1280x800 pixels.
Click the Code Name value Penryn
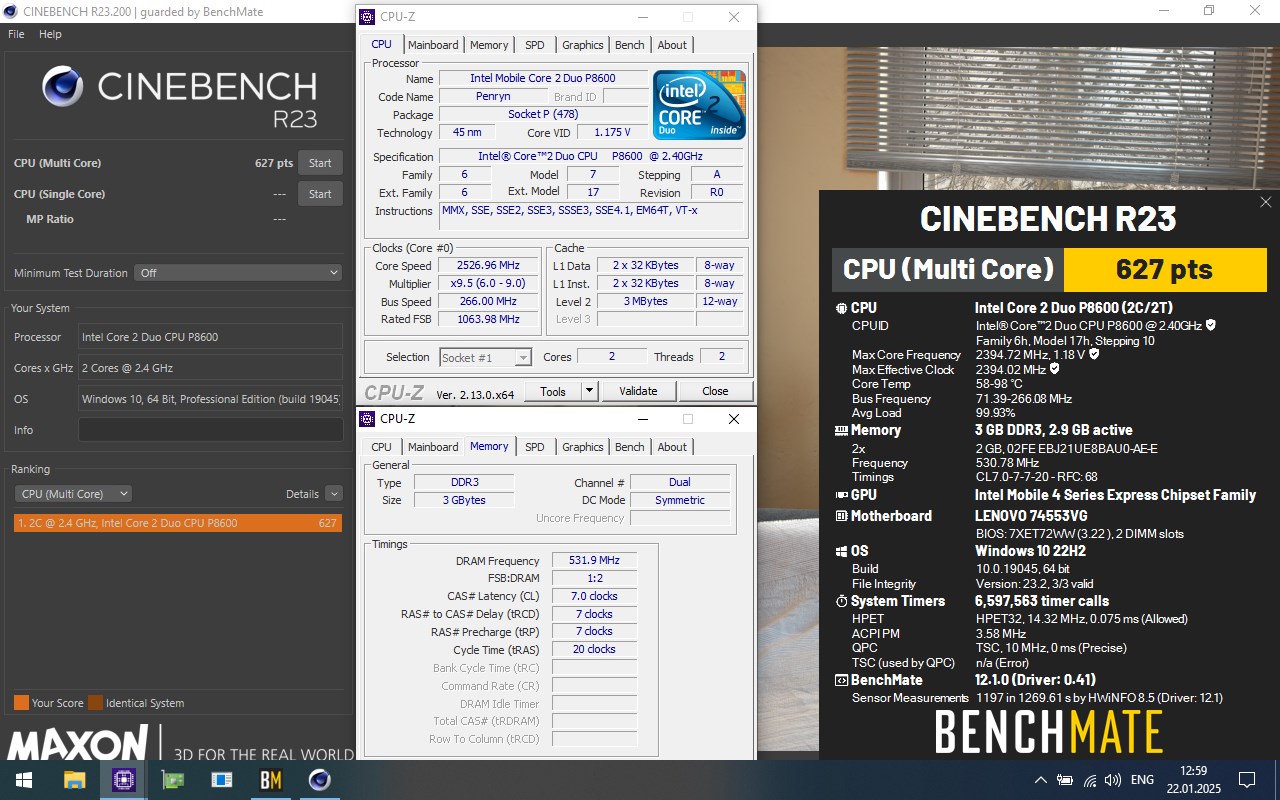(x=492, y=97)
